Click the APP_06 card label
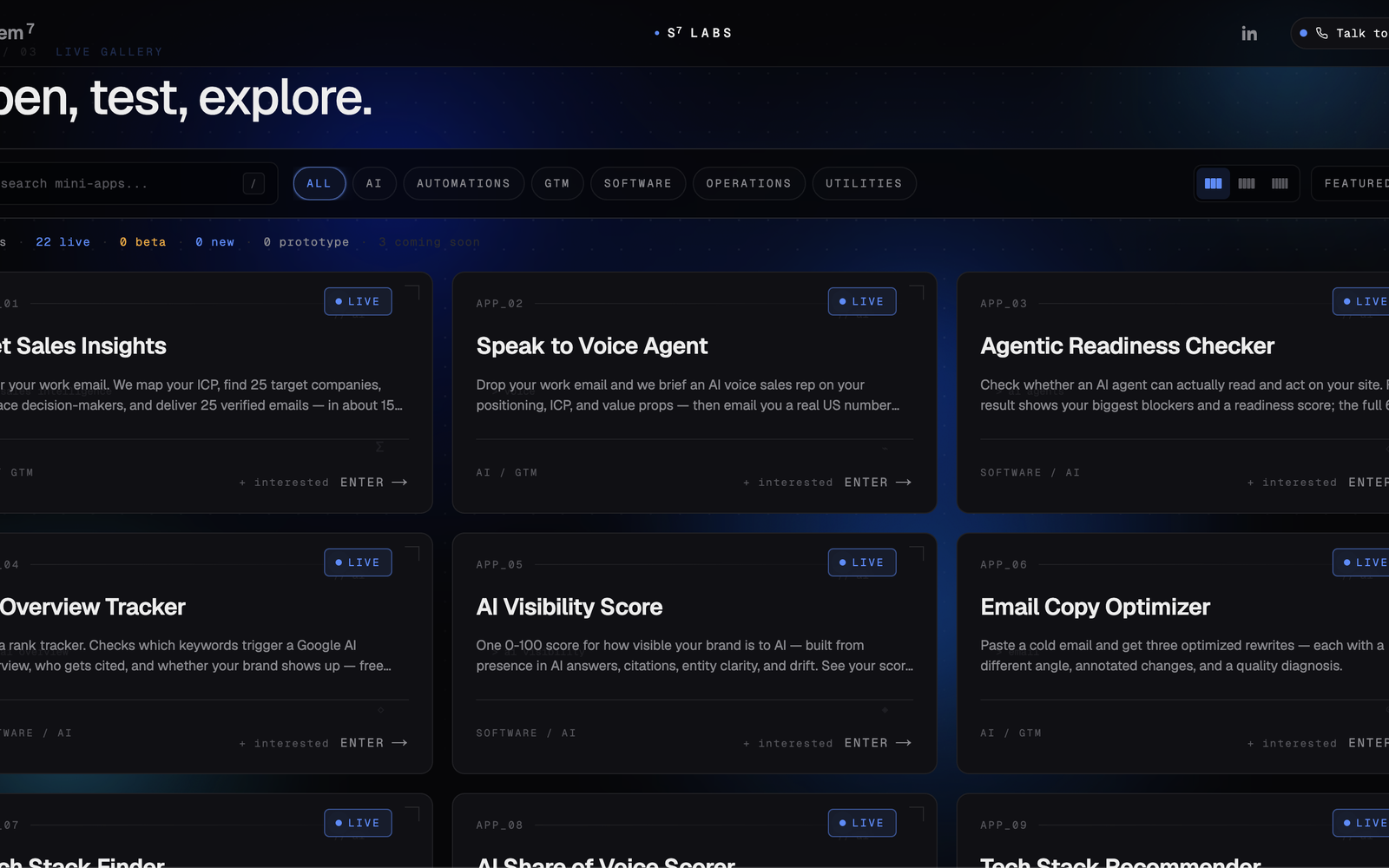1389x868 pixels. (1004, 565)
